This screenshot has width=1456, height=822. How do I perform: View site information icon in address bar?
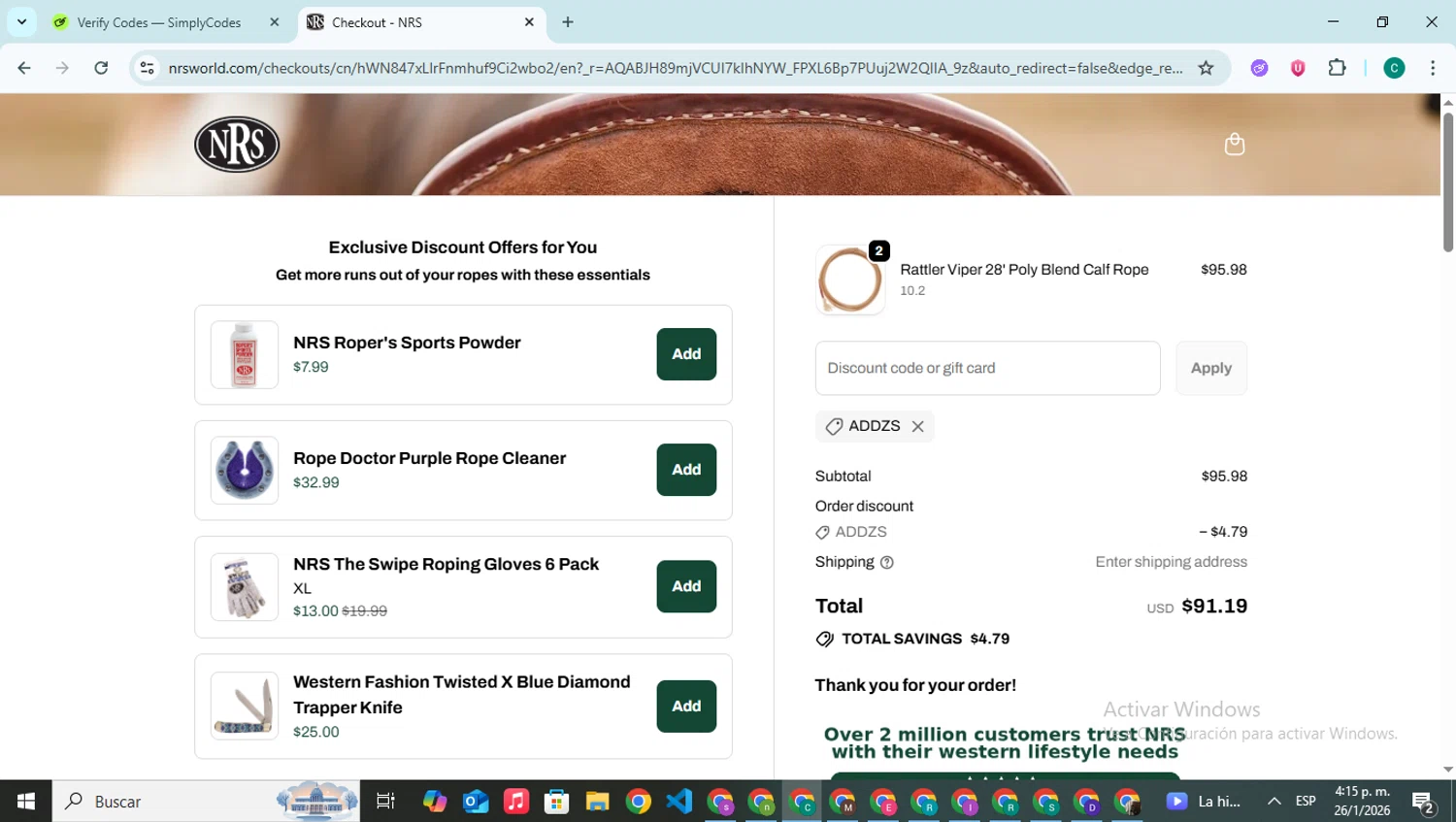pos(147,68)
